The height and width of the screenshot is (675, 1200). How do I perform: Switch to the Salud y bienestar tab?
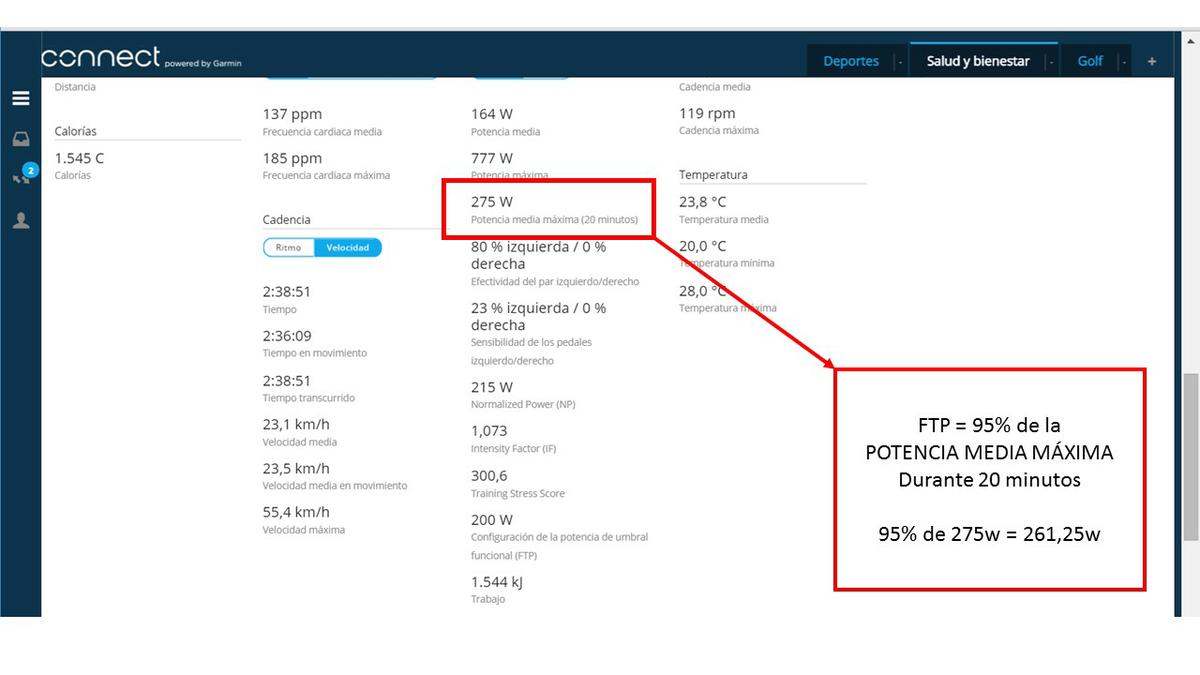click(977, 61)
